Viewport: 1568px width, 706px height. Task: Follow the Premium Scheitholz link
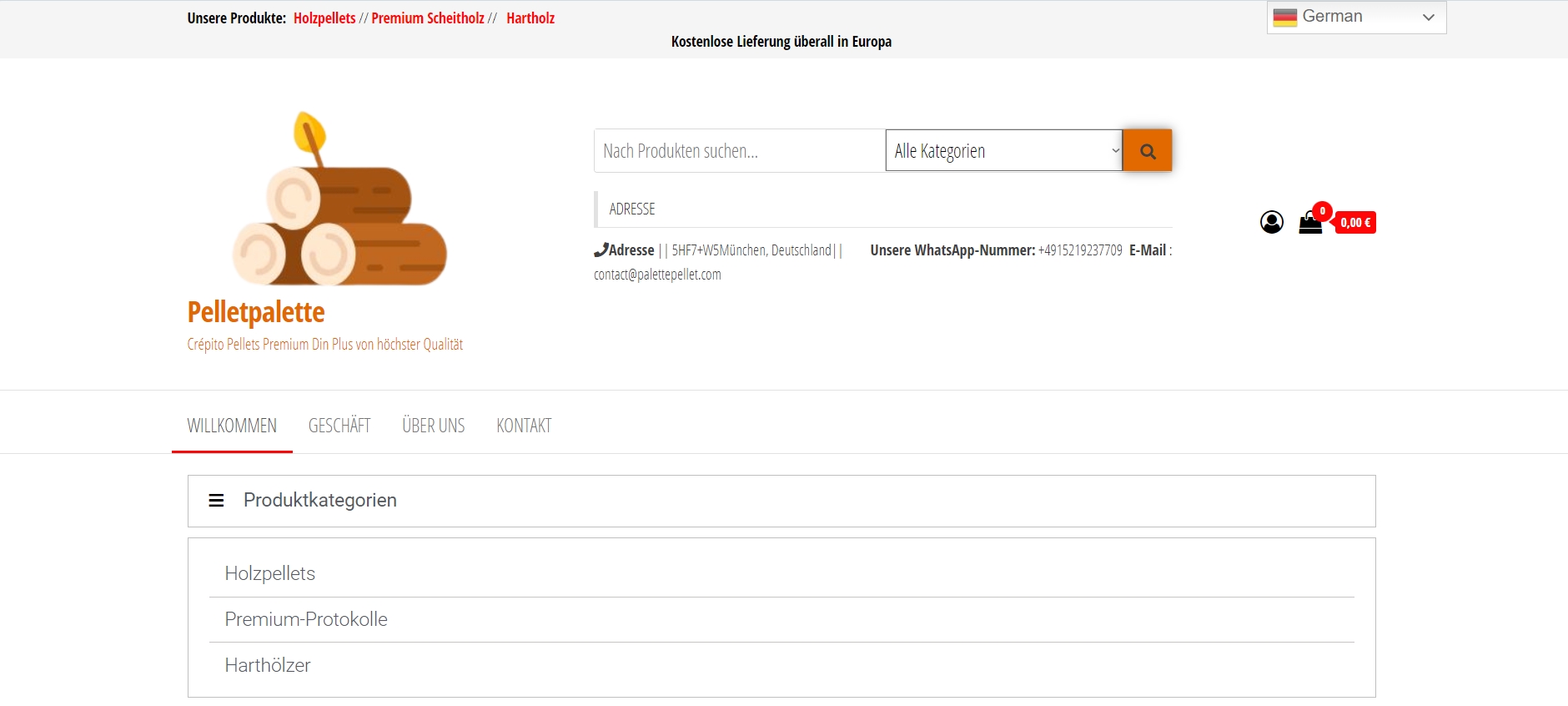tap(428, 18)
